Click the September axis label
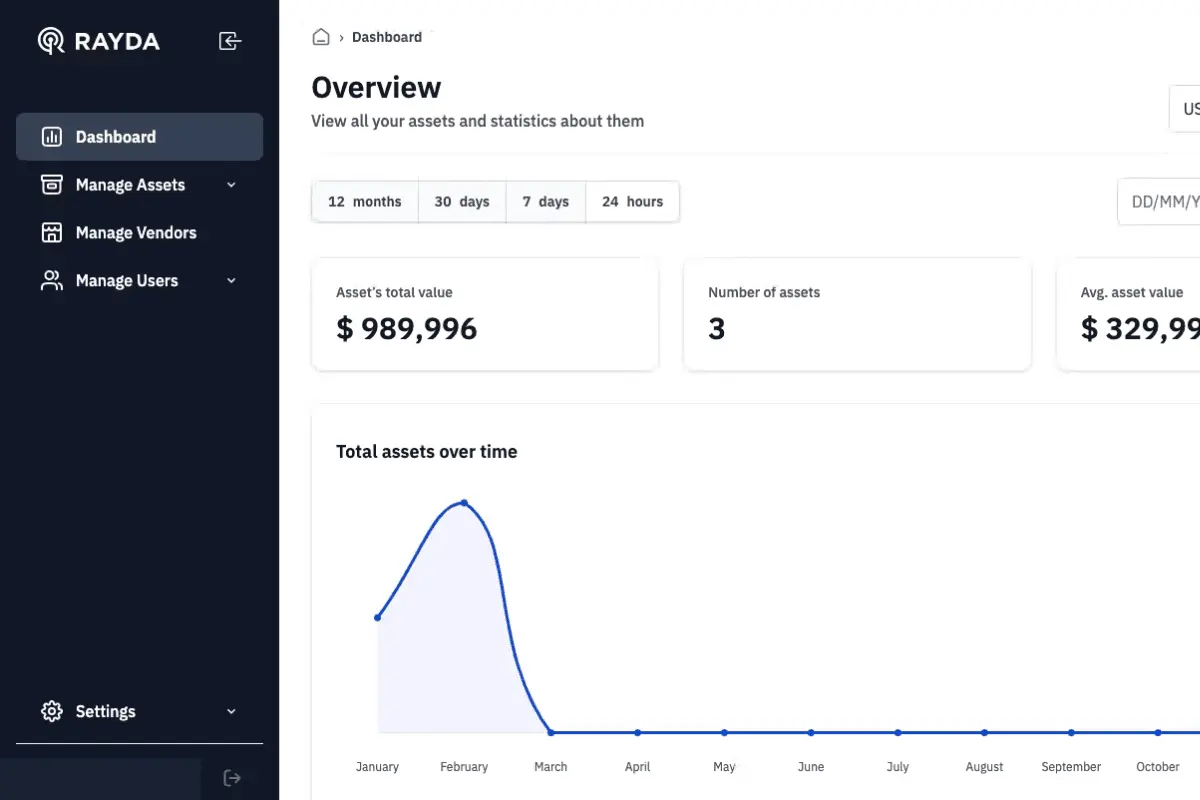Screen dimensions: 1200x800 (1071, 767)
